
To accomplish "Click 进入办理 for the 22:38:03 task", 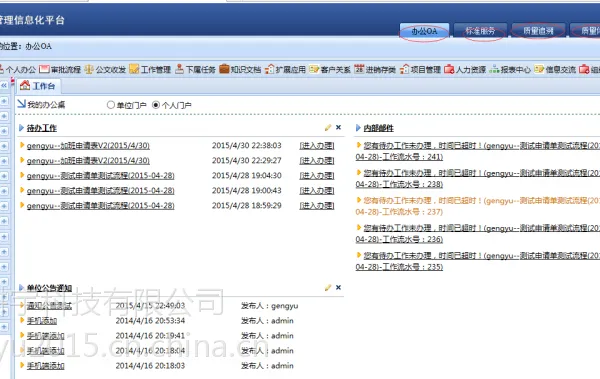I will [x=317, y=146].
